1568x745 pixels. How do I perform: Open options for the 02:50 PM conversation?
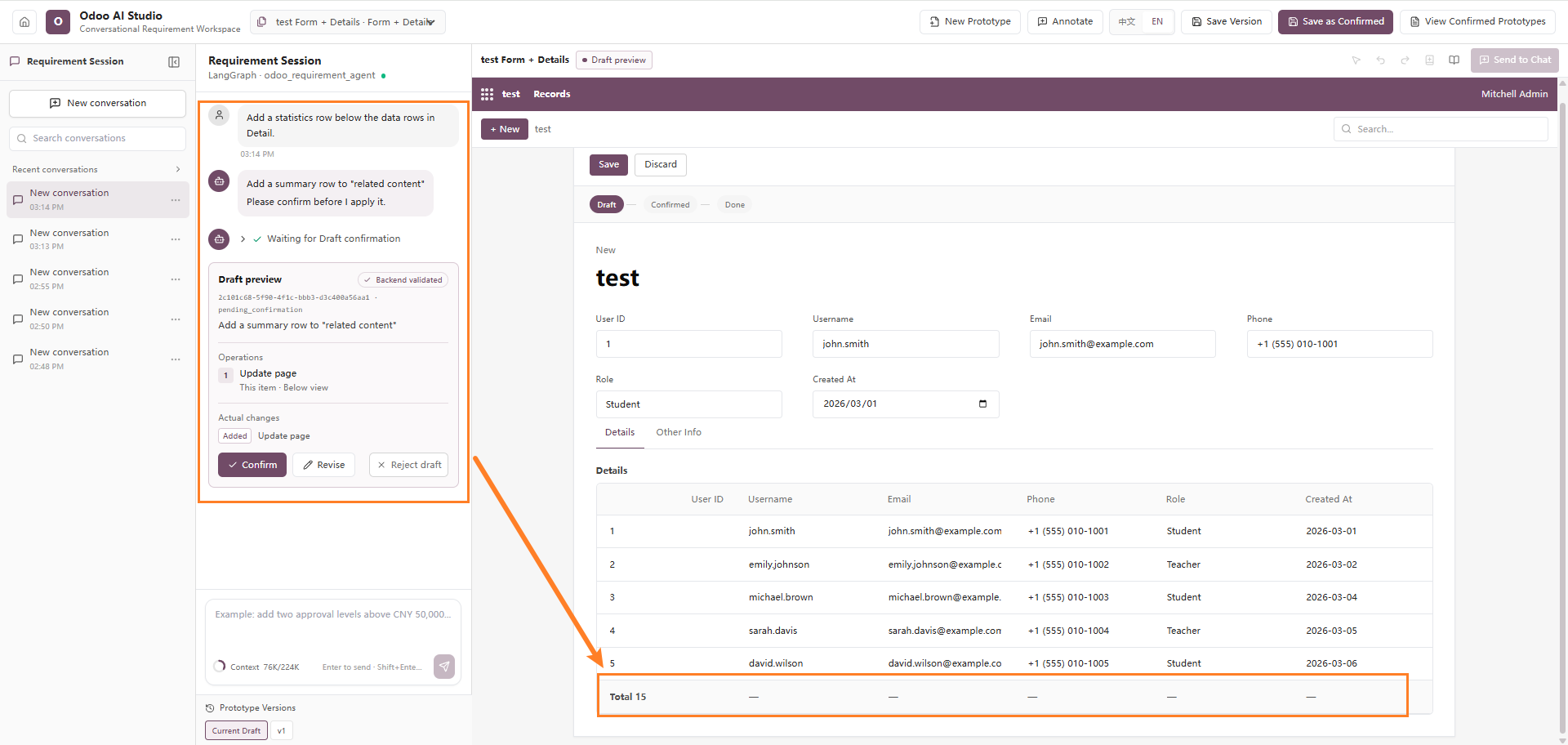tap(176, 319)
